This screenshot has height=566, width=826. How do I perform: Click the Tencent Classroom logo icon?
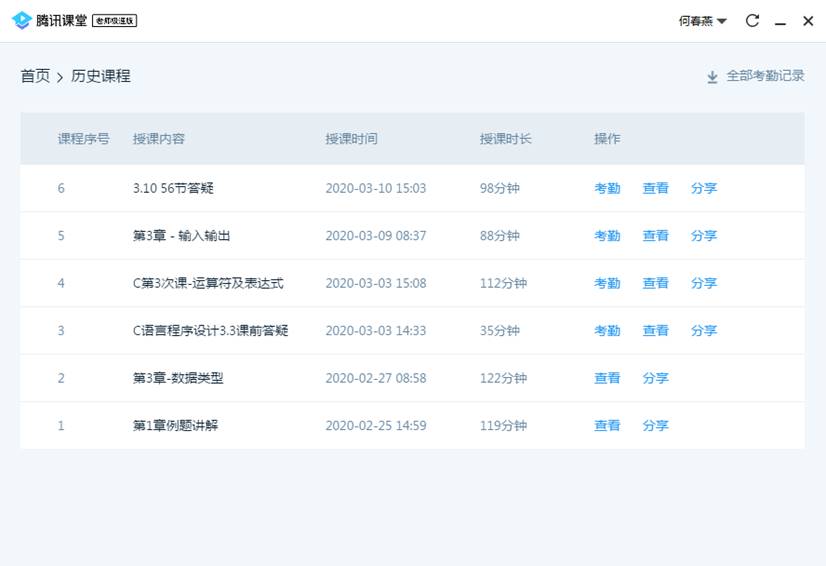[22, 21]
